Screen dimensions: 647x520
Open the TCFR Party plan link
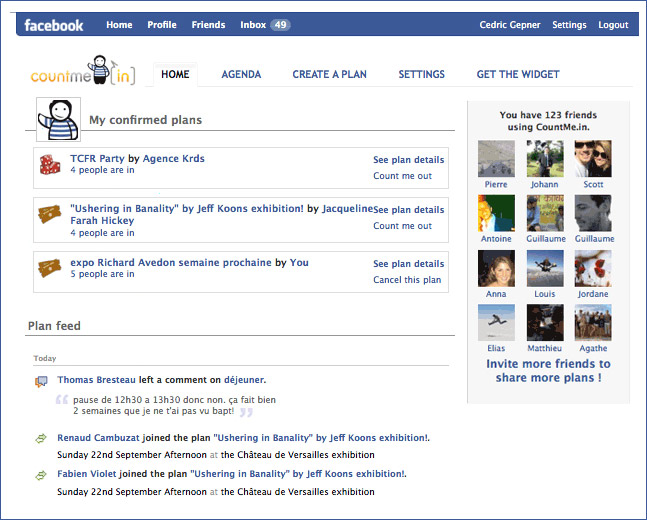point(97,158)
